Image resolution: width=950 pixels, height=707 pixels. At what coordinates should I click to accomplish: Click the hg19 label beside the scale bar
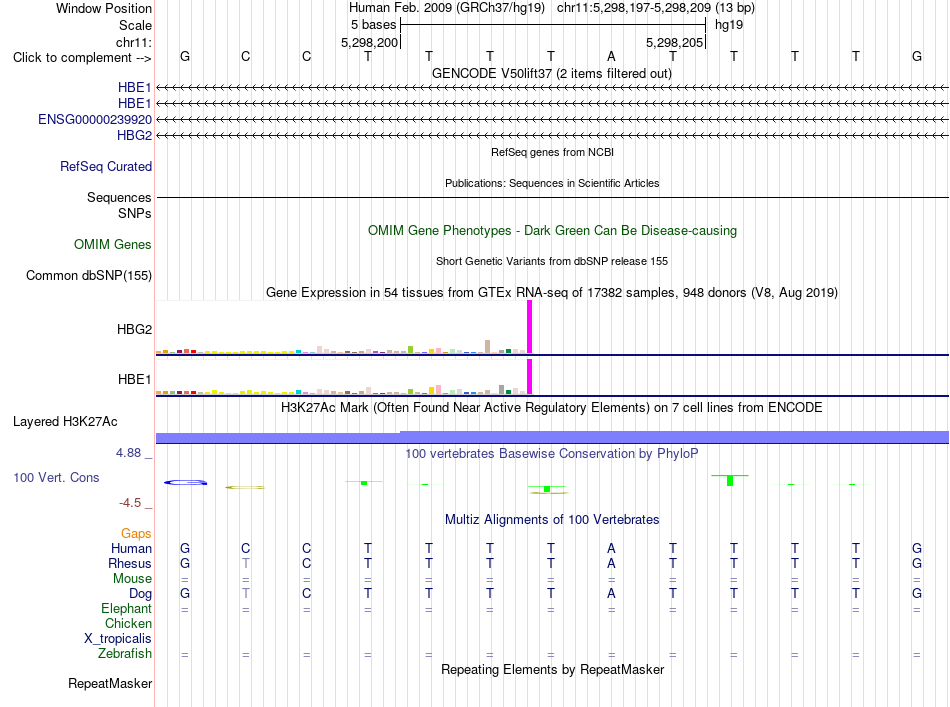[729, 25]
